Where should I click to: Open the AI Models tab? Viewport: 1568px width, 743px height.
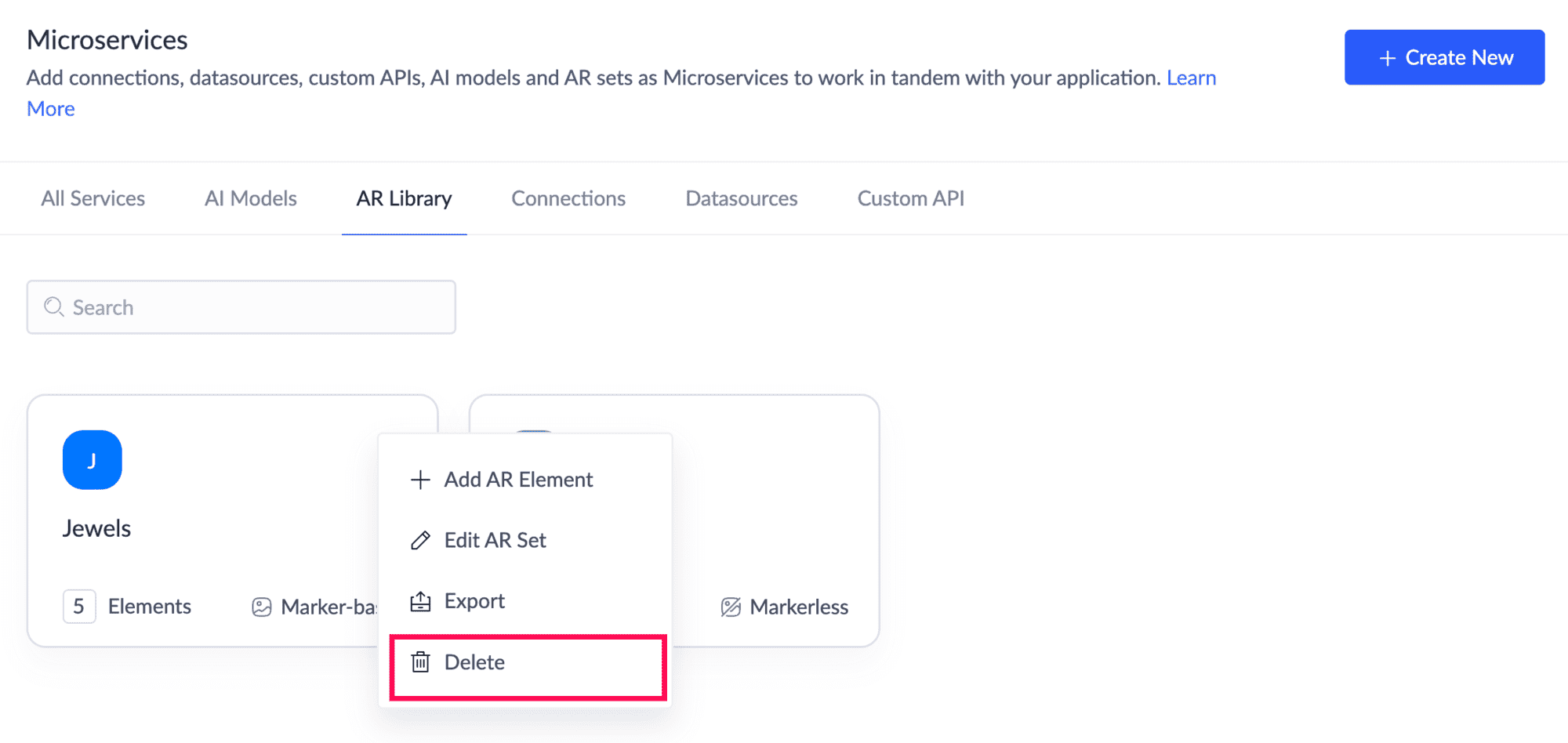(x=251, y=199)
